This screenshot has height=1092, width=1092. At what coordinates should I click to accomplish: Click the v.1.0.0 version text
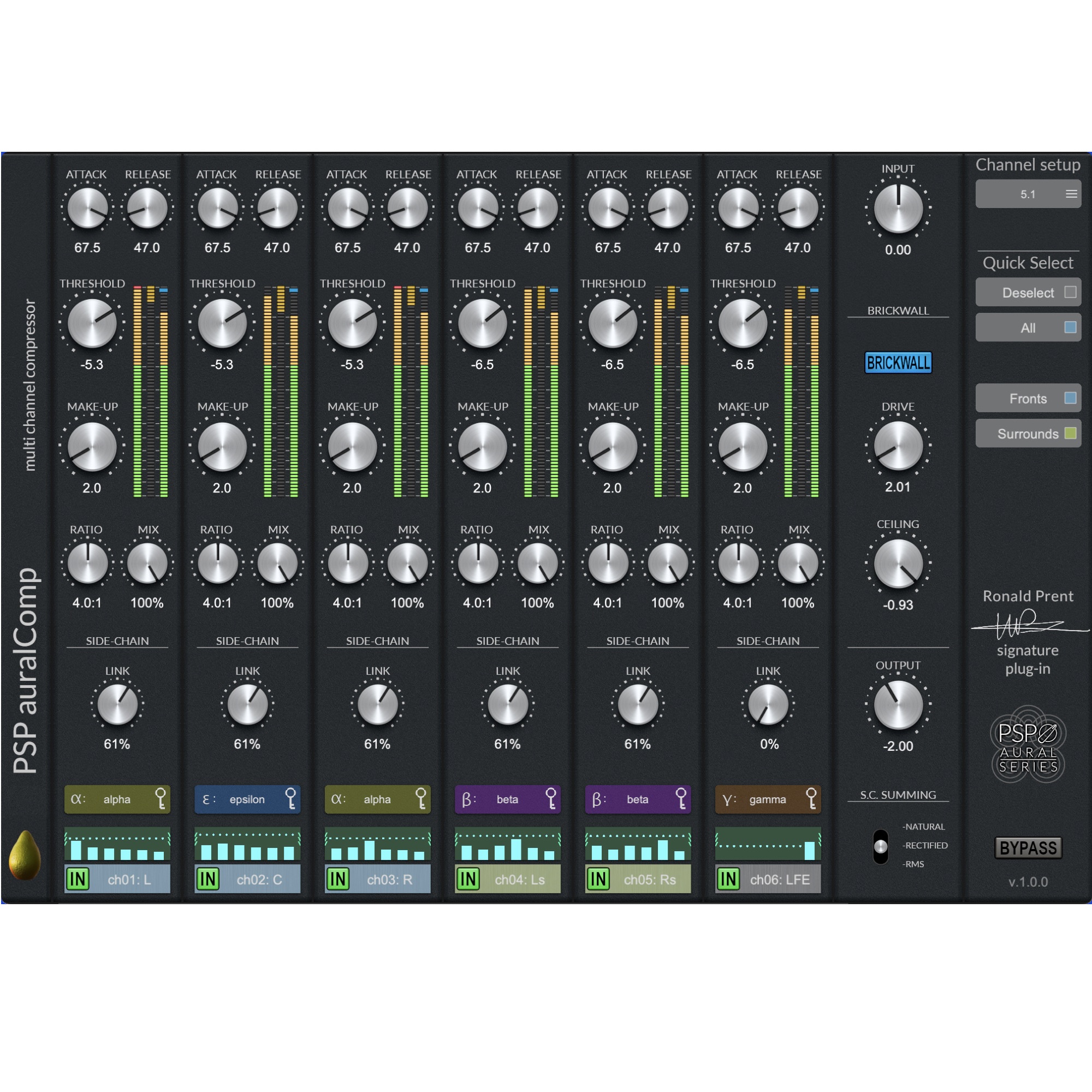tap(1028, 882)
